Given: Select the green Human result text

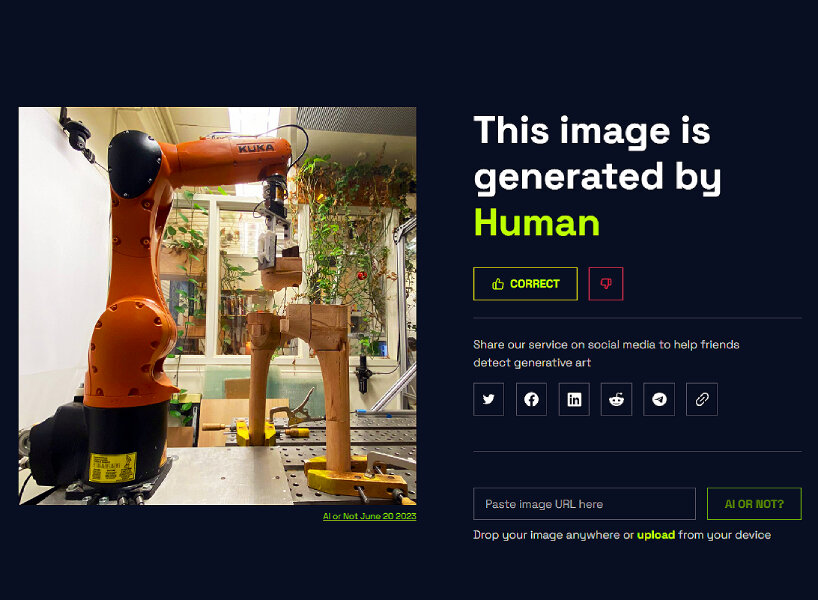Looking at the screenshot, I should click(x=537, y=223).
